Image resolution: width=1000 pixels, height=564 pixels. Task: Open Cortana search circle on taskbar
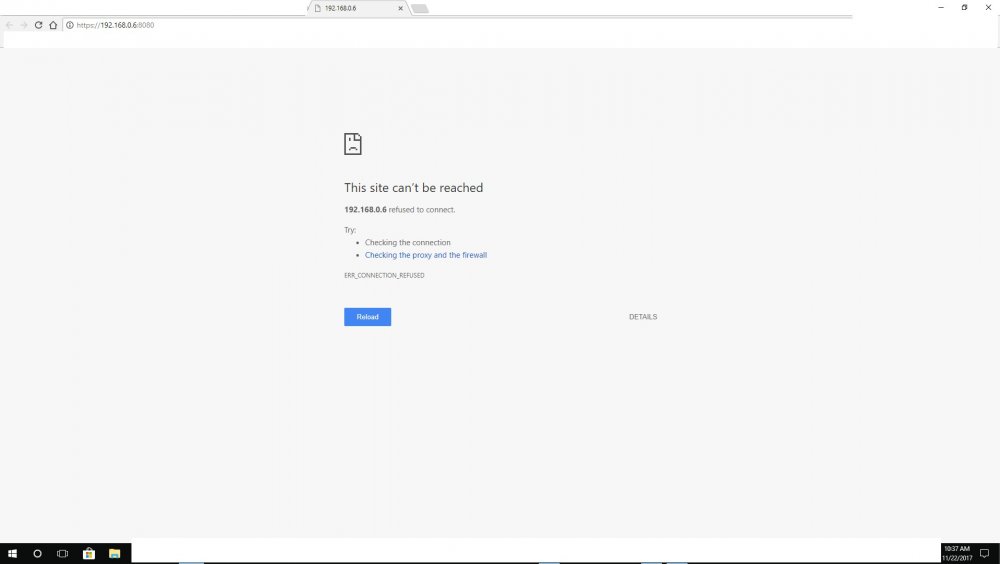(37, 553)
